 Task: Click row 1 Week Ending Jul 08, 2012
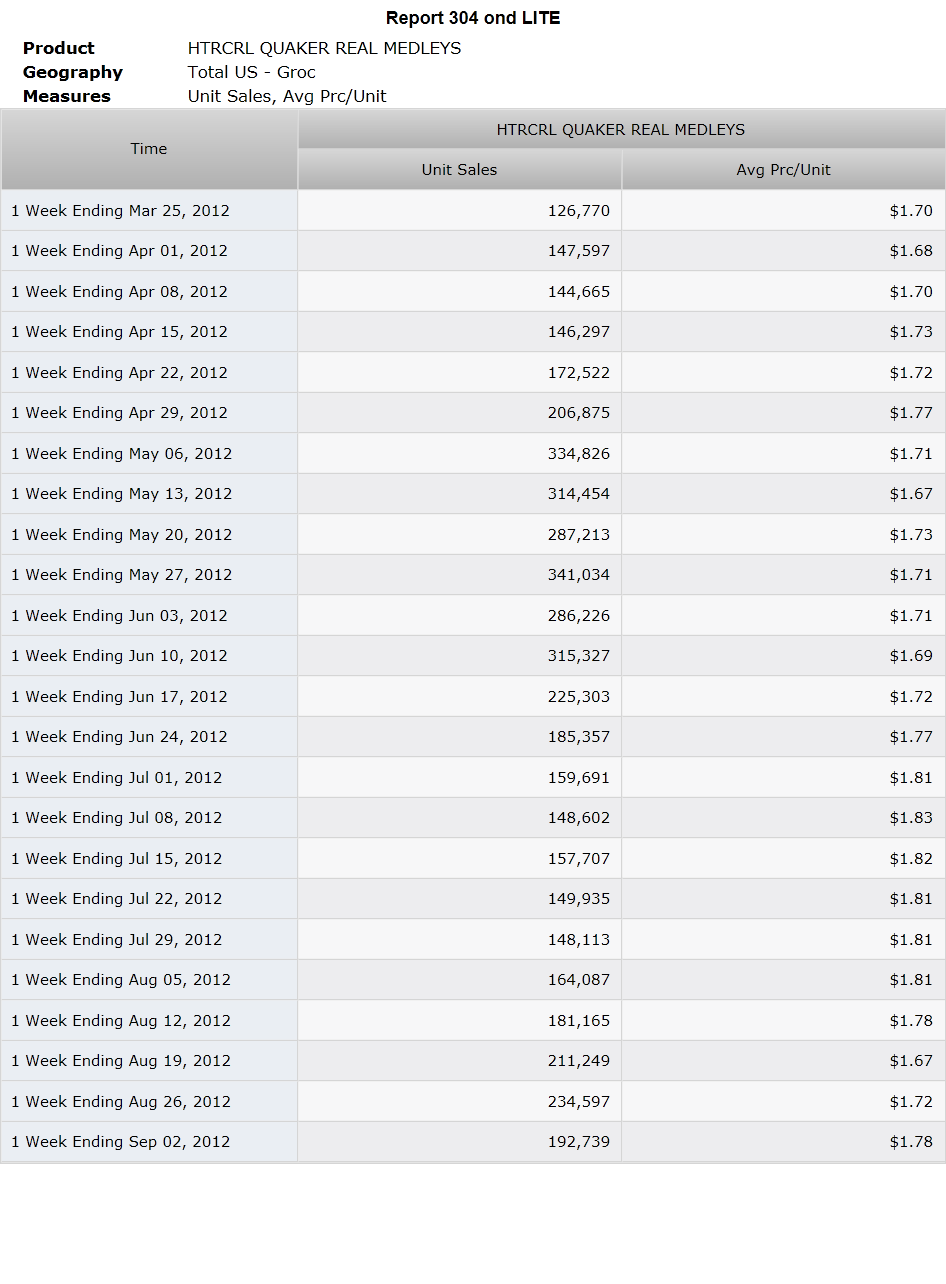tap(473, 818)
